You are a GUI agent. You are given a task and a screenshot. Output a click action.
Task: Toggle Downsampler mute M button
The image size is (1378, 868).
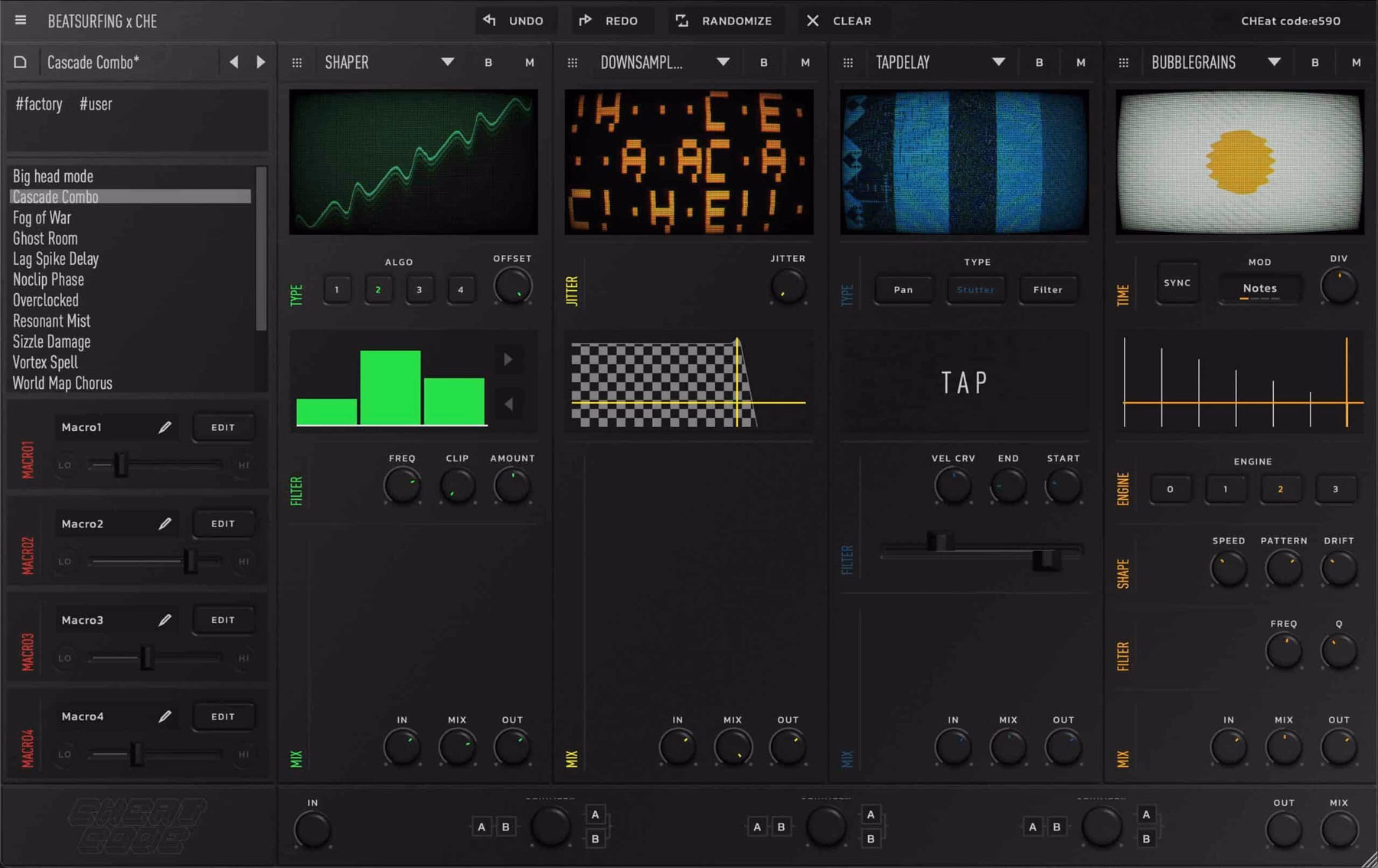805,63
